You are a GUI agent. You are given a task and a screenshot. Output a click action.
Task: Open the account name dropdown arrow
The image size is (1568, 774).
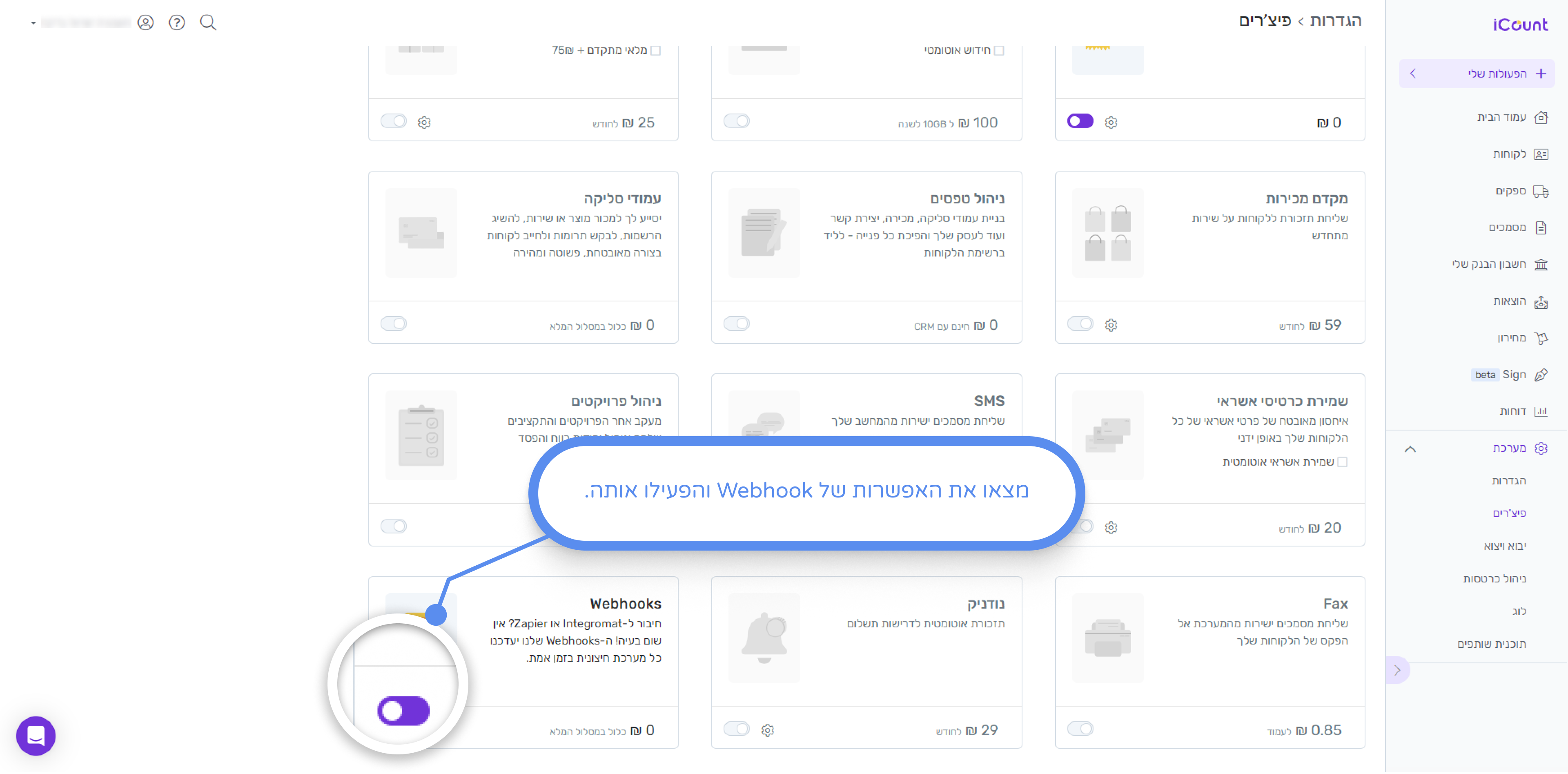click(33, 23)
